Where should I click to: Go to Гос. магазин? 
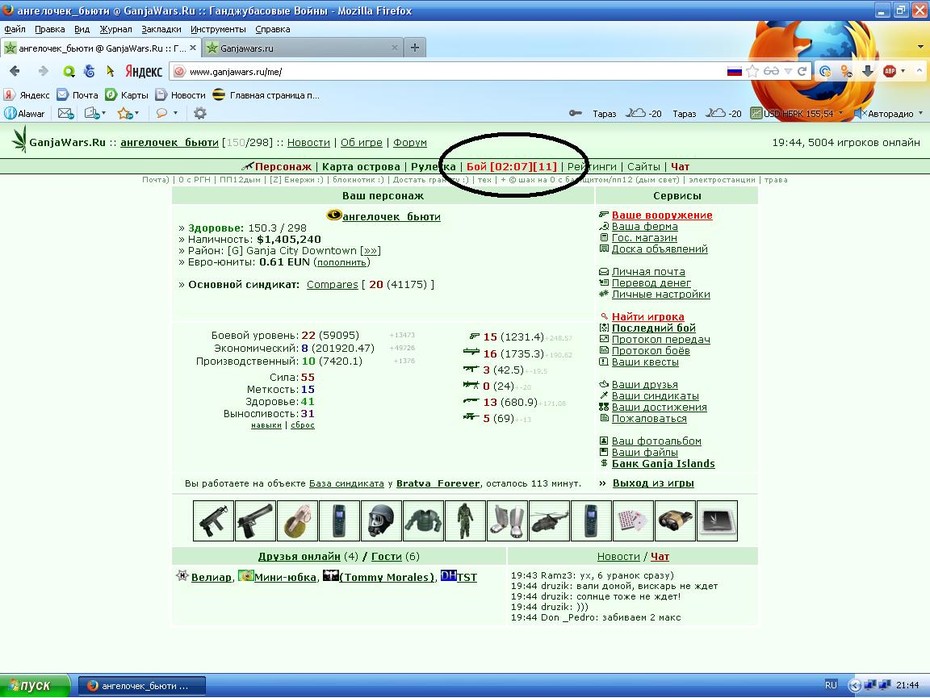click(x=644, y=238)
